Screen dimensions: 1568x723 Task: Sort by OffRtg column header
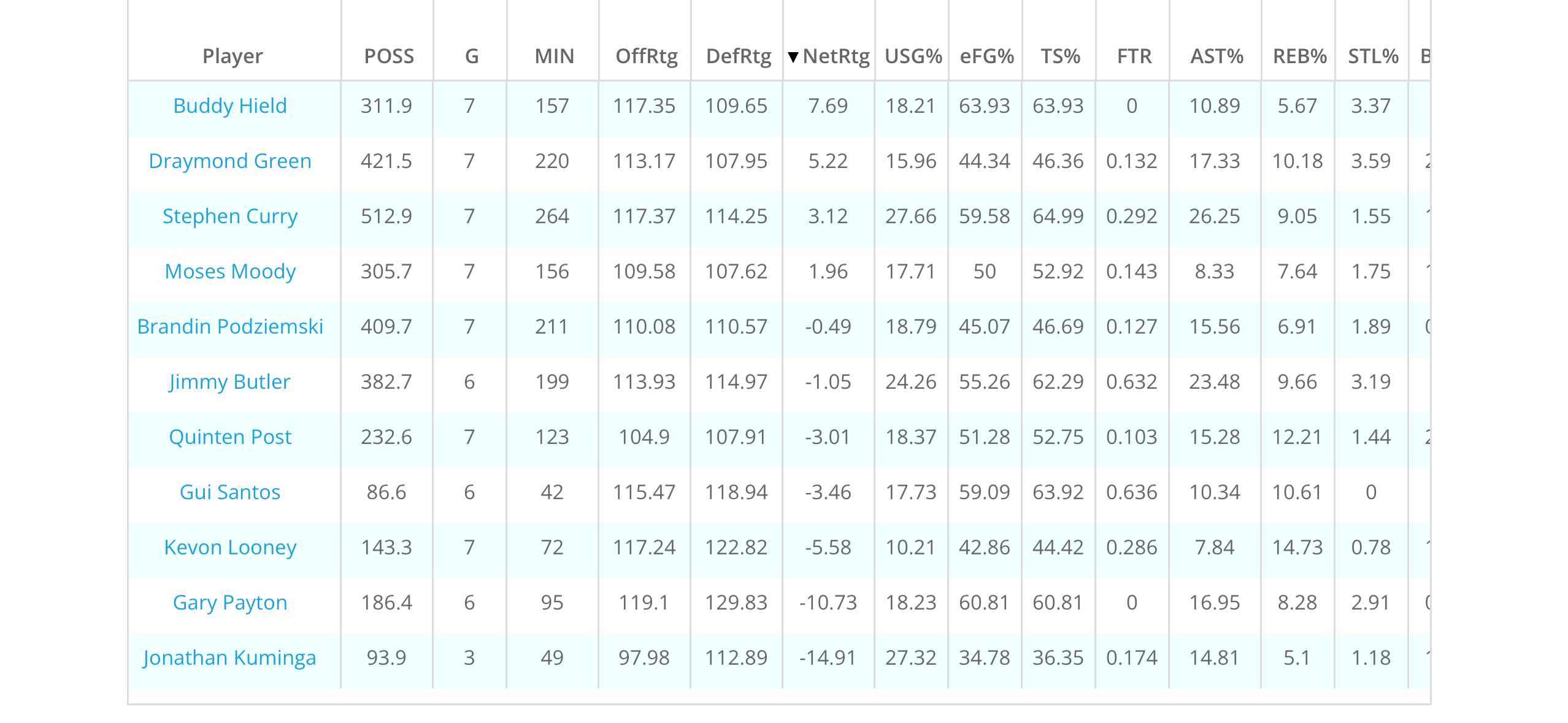click(647, 56)
